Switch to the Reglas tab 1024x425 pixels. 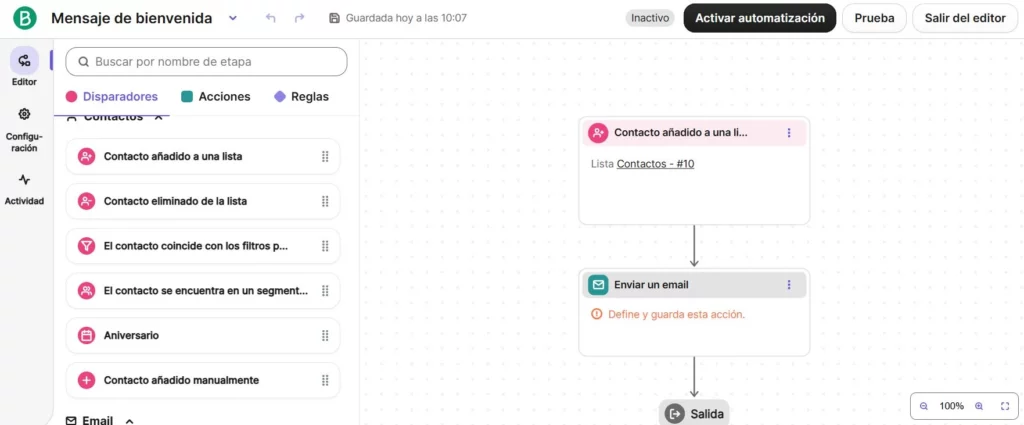click(x=301, y=97)
